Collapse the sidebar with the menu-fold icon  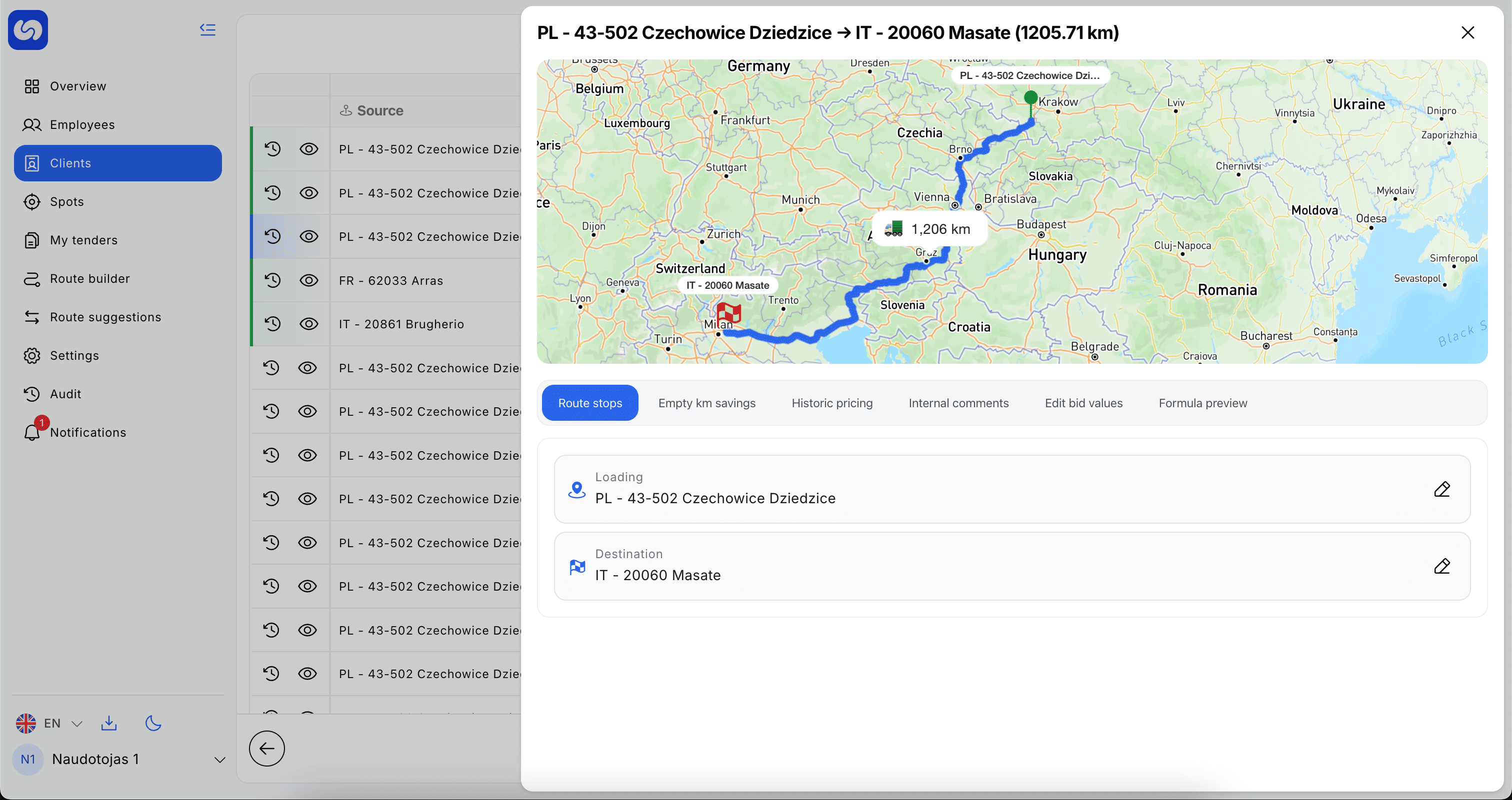[x=208, y=29]
